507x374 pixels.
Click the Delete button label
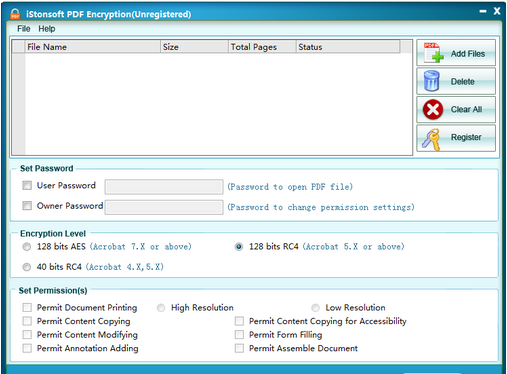click(x=462, y=82)
